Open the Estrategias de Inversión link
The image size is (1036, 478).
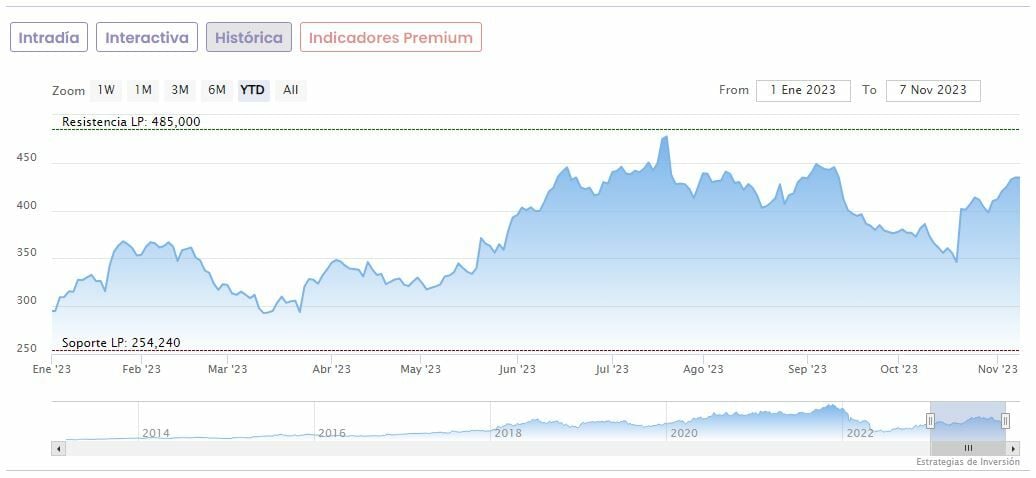[x=968, y=462]
